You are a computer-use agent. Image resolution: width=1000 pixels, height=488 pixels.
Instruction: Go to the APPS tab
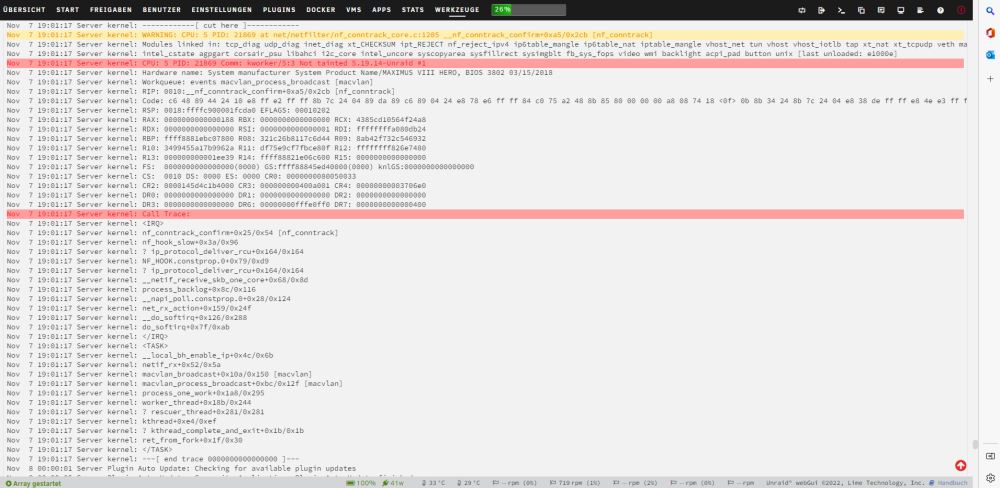click(381, 10)
